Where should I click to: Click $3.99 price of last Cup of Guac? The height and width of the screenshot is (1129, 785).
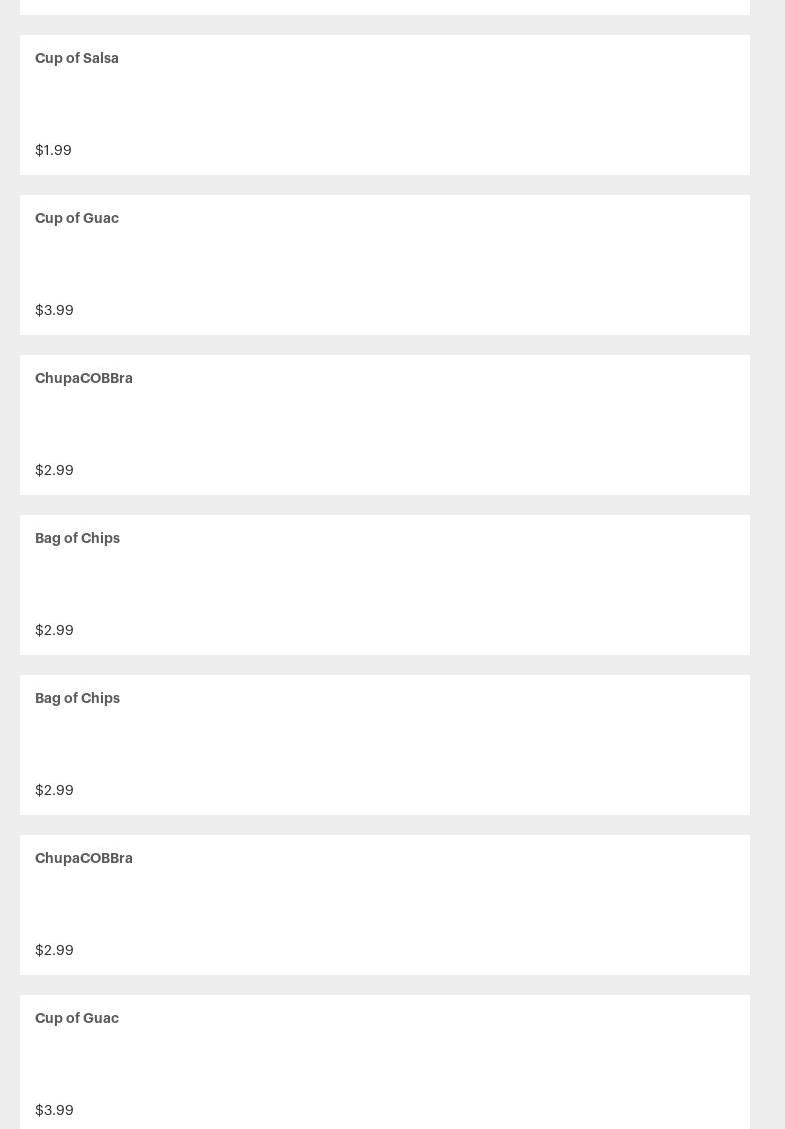click(x=54, y=1110)
